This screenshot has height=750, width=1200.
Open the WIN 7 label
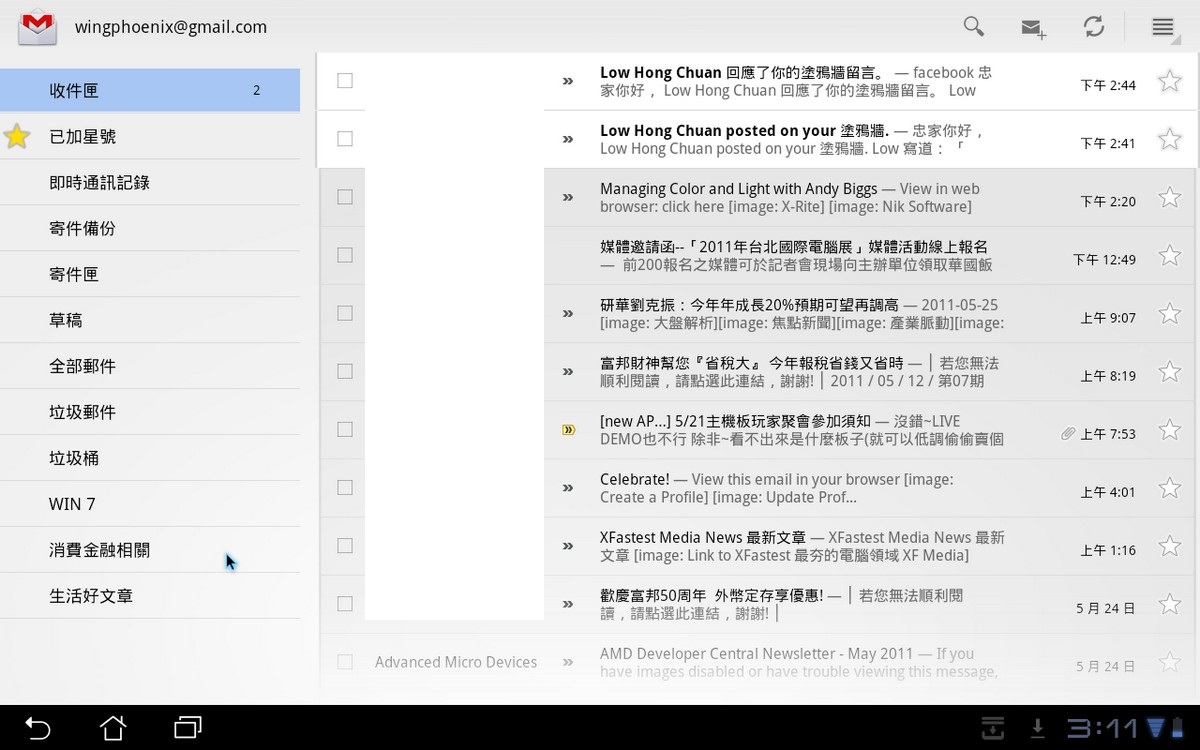click(150, 504)
